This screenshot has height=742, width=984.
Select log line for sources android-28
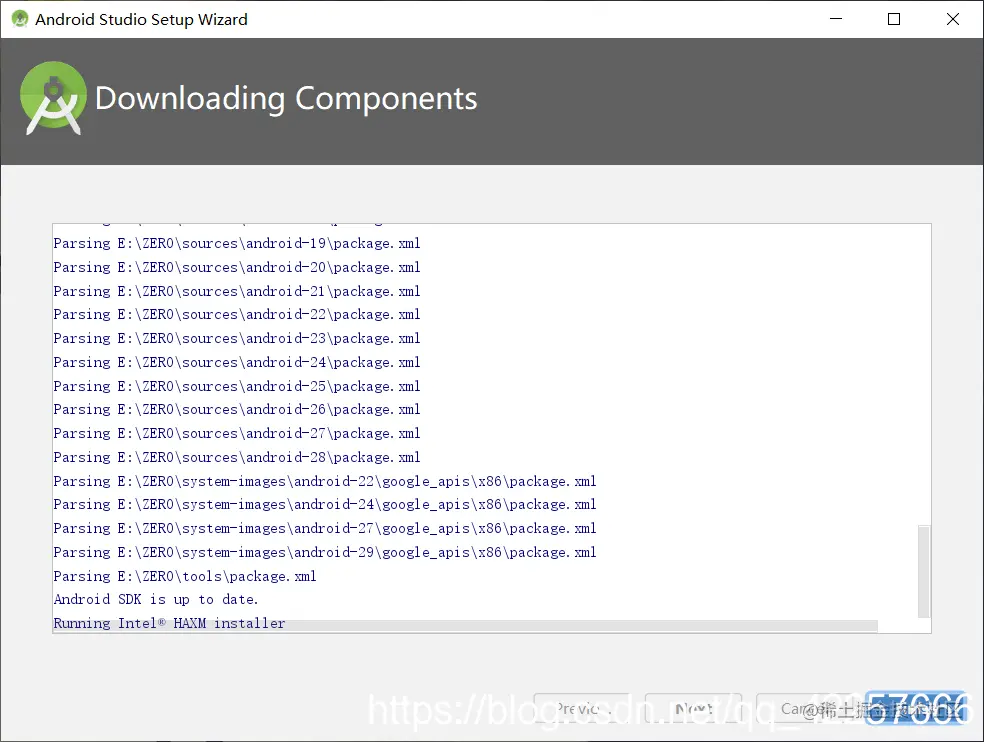[x=237, y=457]
